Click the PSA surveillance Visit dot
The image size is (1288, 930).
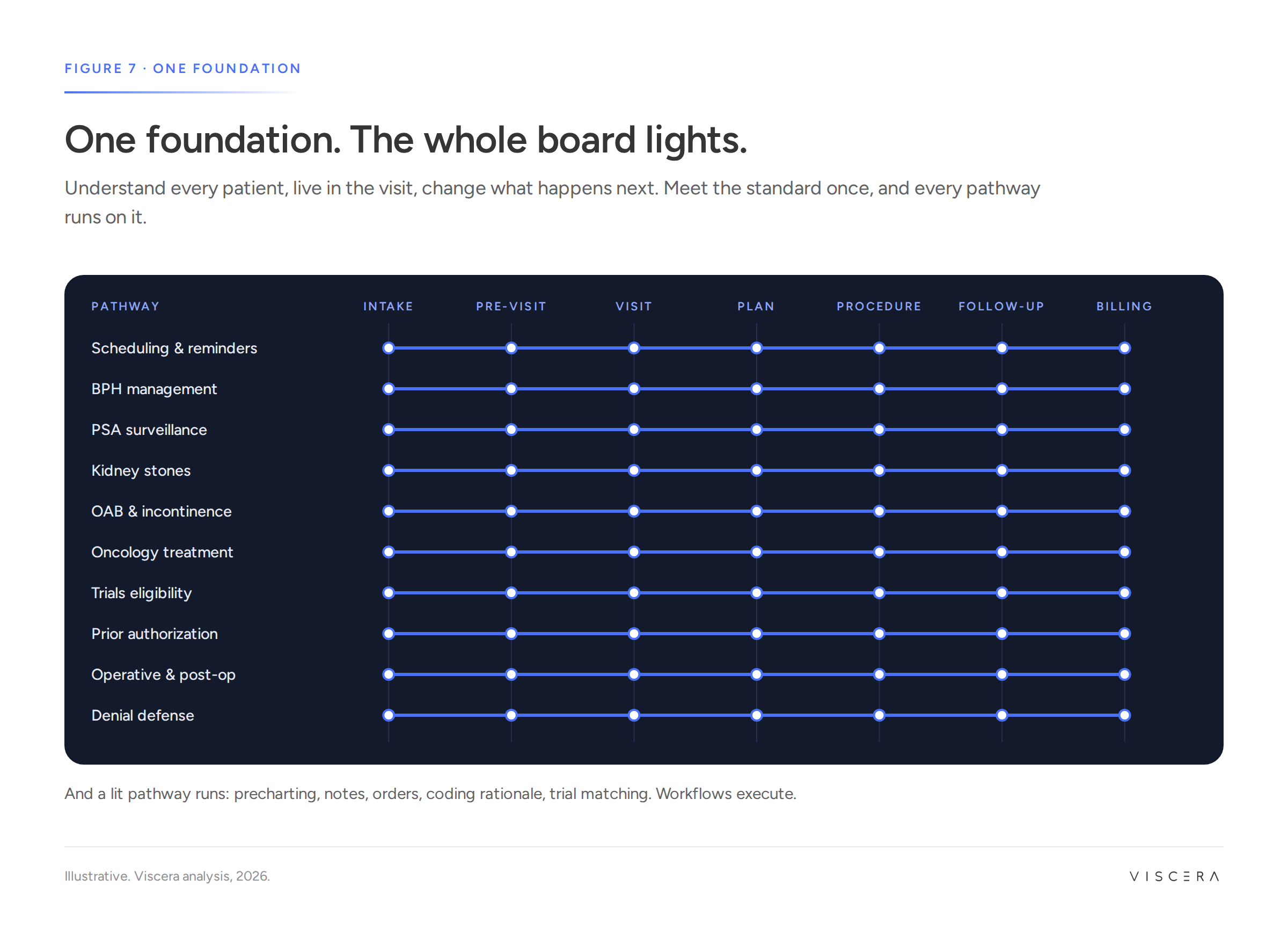tap(634, 430)
